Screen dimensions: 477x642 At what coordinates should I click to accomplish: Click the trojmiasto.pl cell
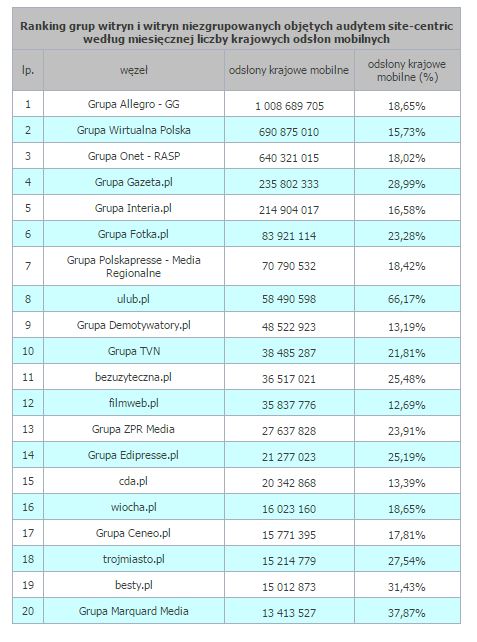133,559
